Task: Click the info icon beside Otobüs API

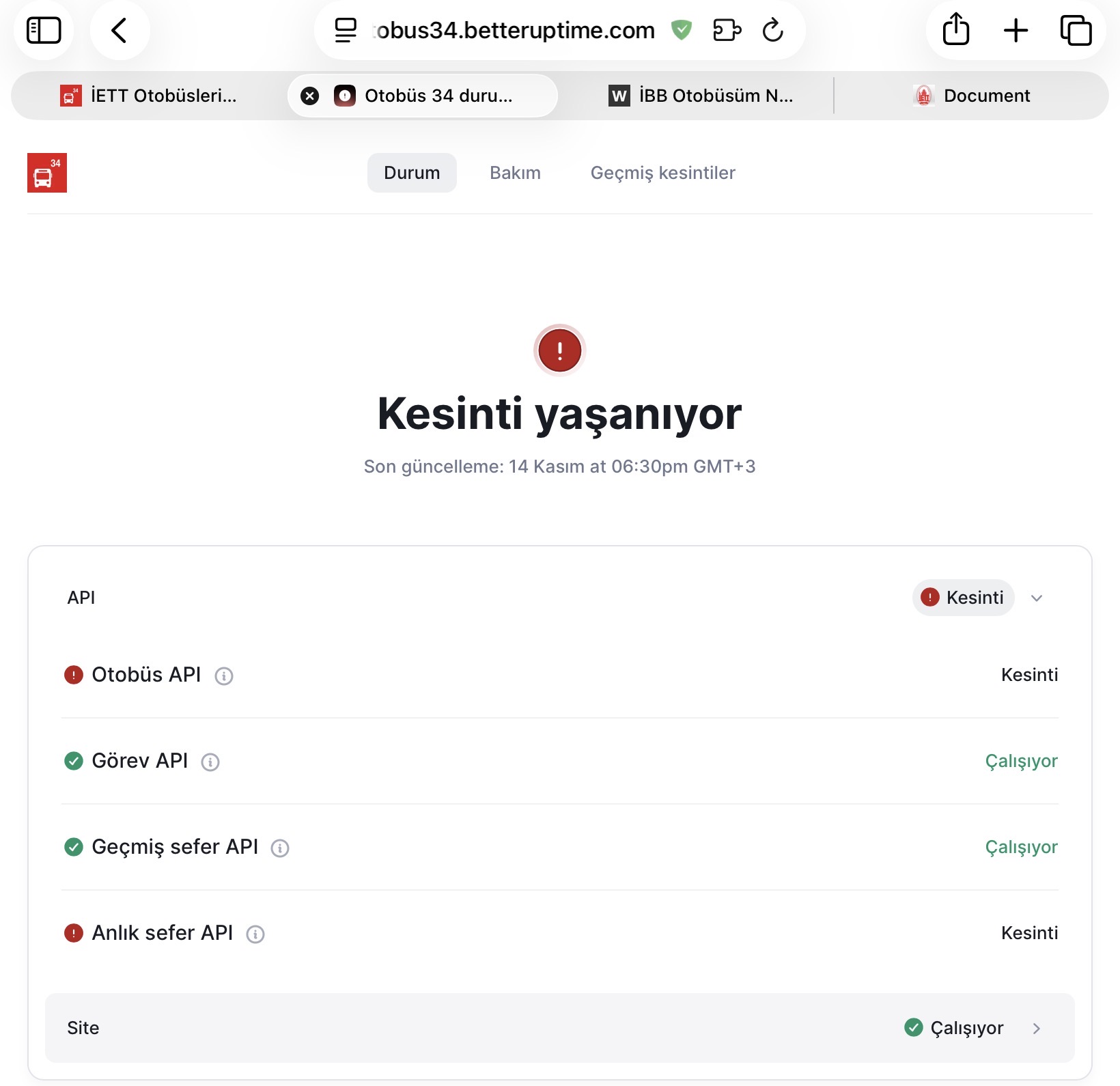Action: click(x=224, y=676)
